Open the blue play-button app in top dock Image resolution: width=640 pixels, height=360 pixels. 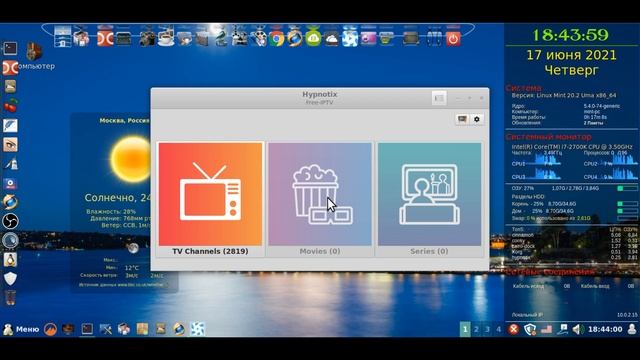(350, 38)
